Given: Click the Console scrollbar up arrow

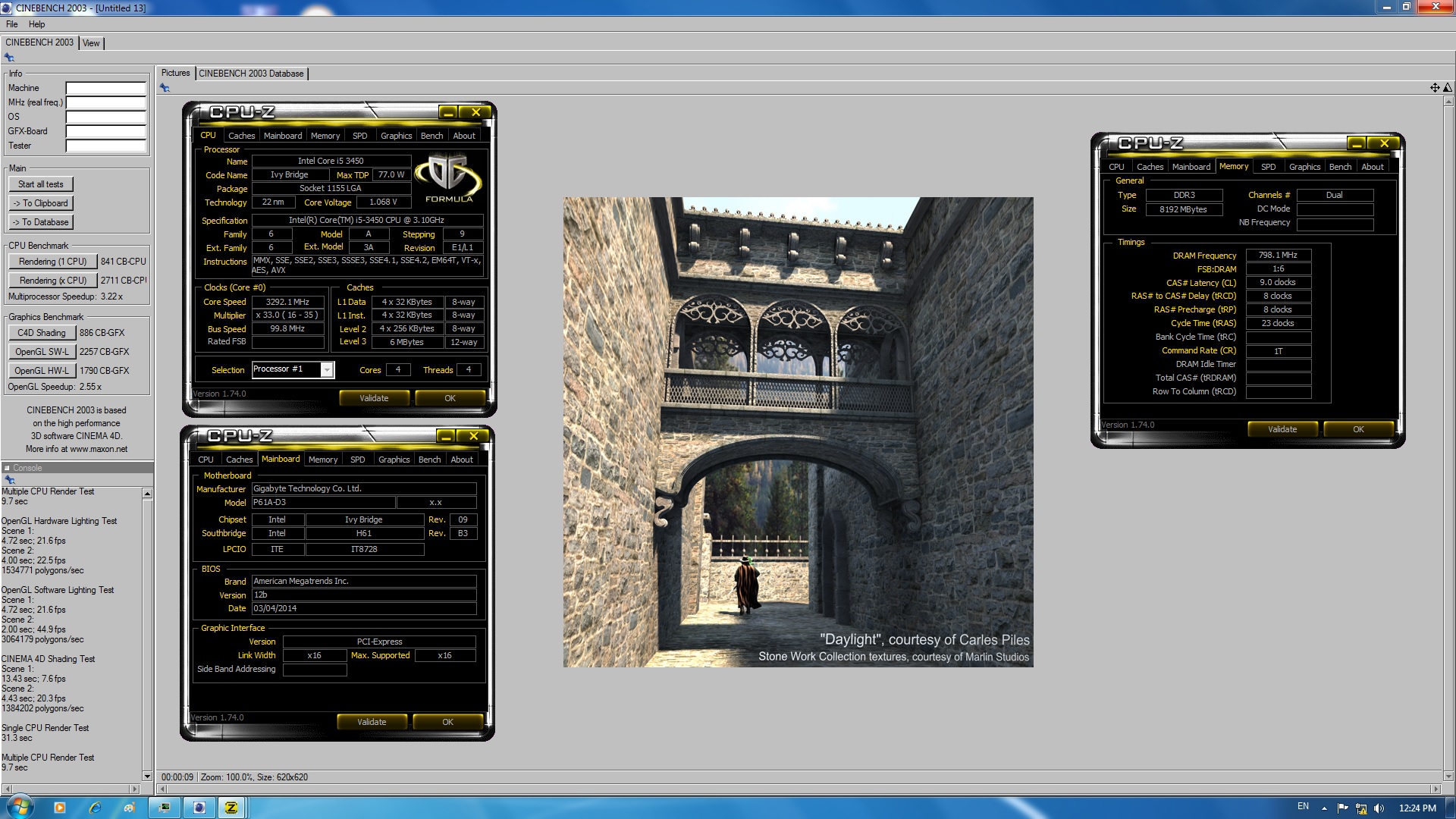Looking at the screenshot, I should (x=147, y=494).
